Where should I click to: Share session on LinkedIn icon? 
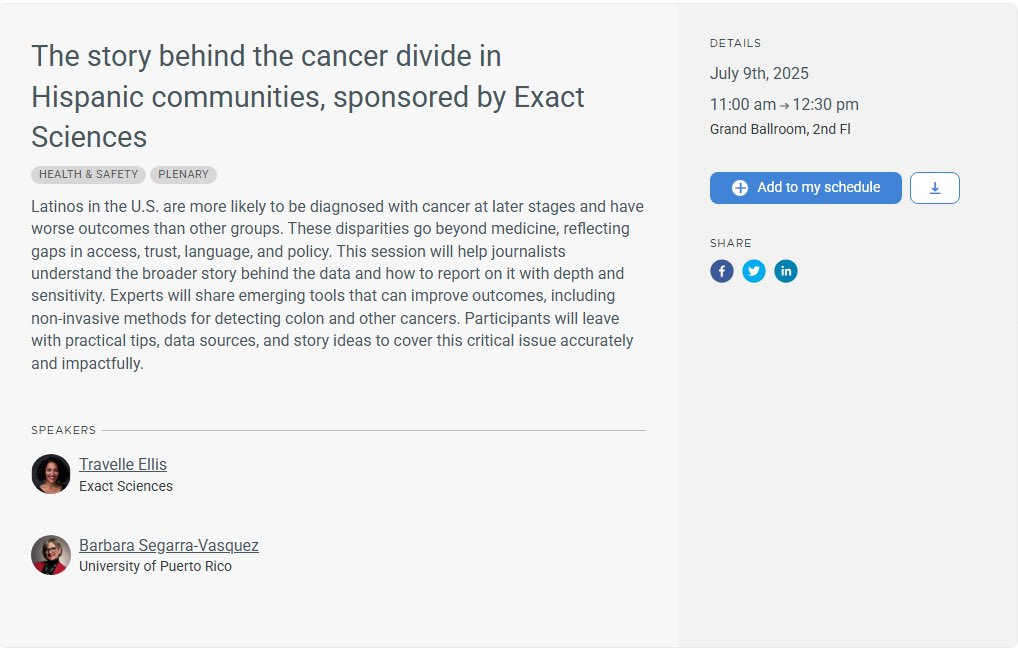pos(786,271)
